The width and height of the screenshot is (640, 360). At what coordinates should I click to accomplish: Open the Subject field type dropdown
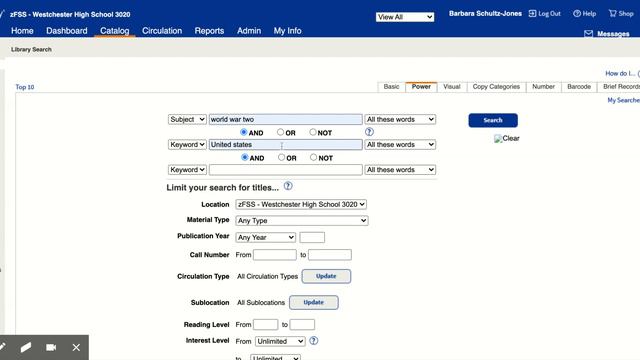coord(187,119)
